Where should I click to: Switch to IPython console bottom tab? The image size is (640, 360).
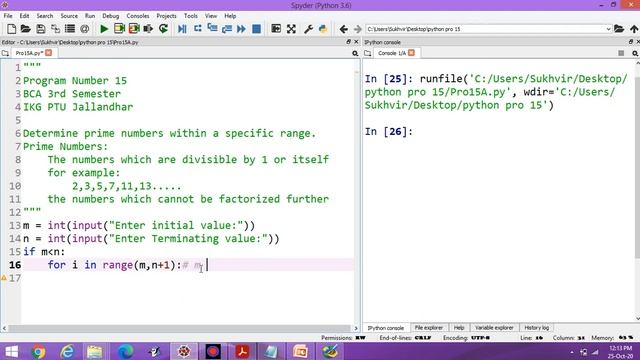[x=386, y=328]
